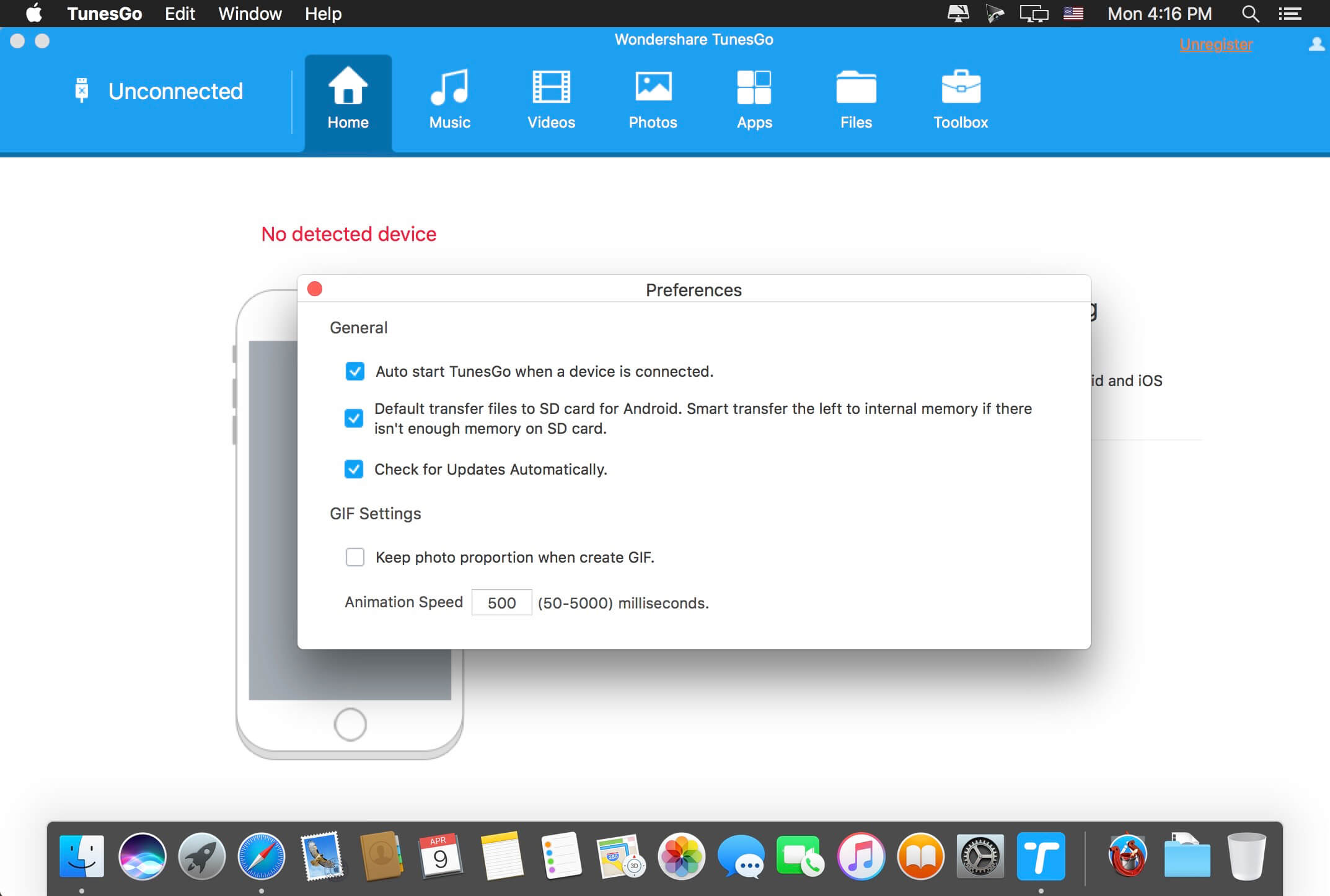Screen dimensions: 1330x896
Task: Select the Animation Speed input field
Action: 502,603
